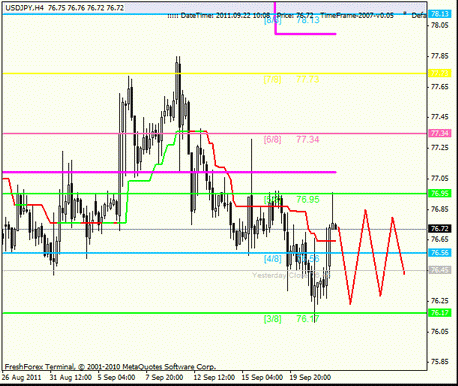Click the 76.05 price scale value
Screen dimensions: 458x386
[440, 331]
